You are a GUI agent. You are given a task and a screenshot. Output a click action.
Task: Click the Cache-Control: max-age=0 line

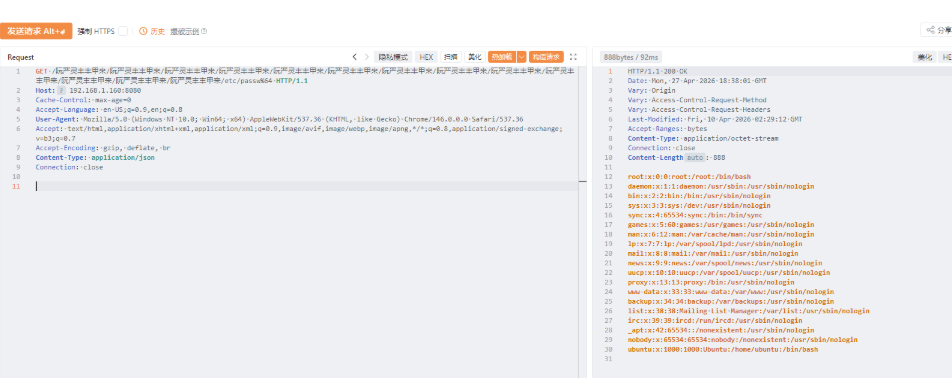pos(83,100)
